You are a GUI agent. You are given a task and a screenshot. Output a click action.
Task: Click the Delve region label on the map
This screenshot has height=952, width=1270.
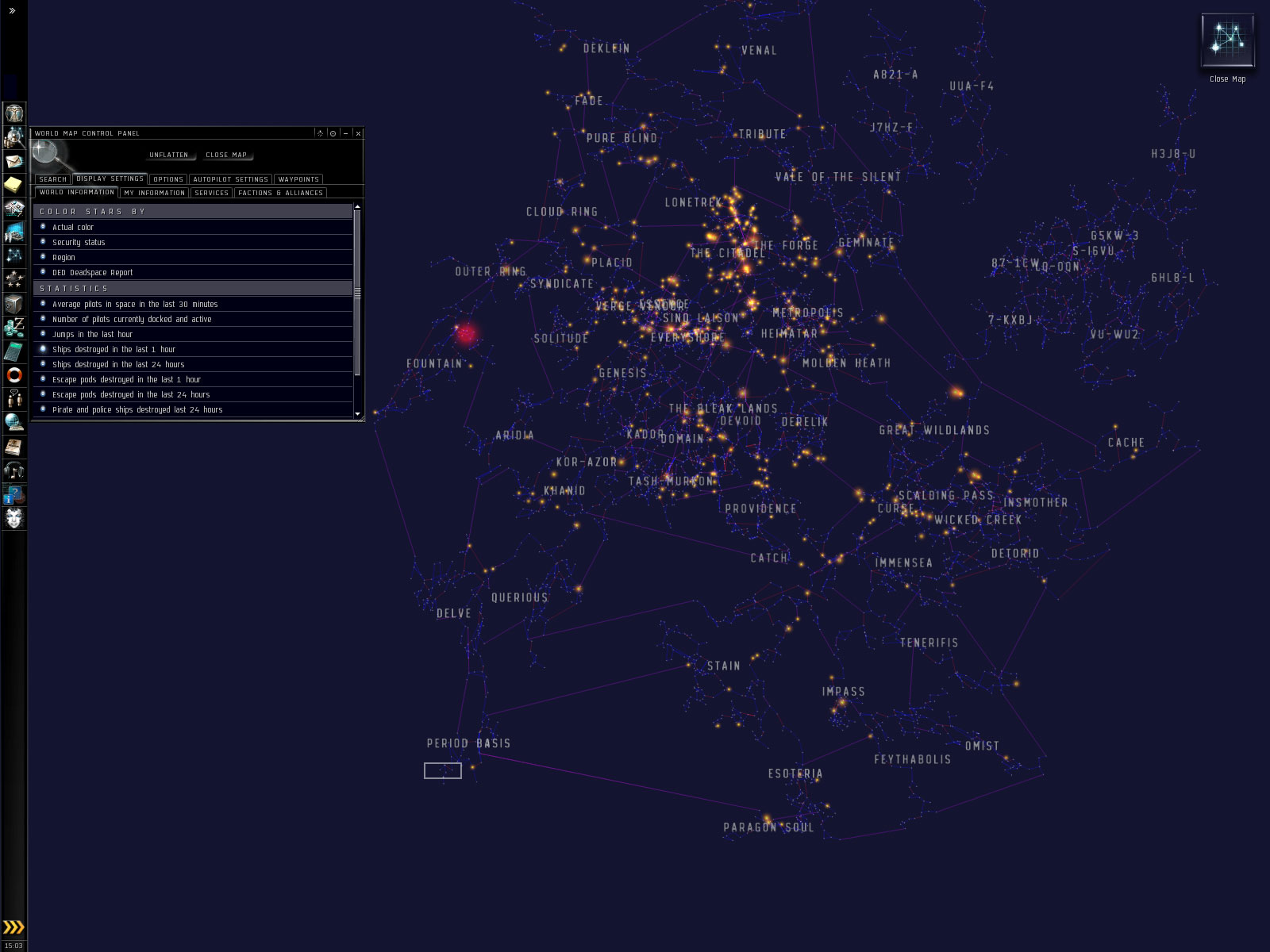point(454,613)
